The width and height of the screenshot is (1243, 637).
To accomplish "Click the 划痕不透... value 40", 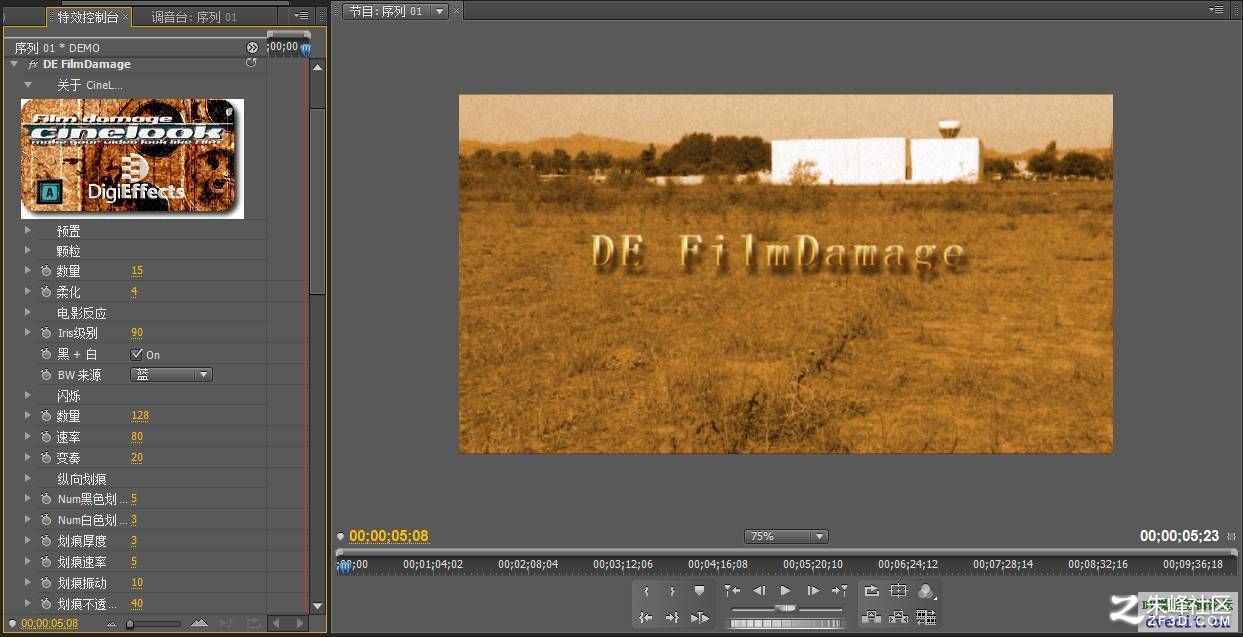I will [137, 604].
